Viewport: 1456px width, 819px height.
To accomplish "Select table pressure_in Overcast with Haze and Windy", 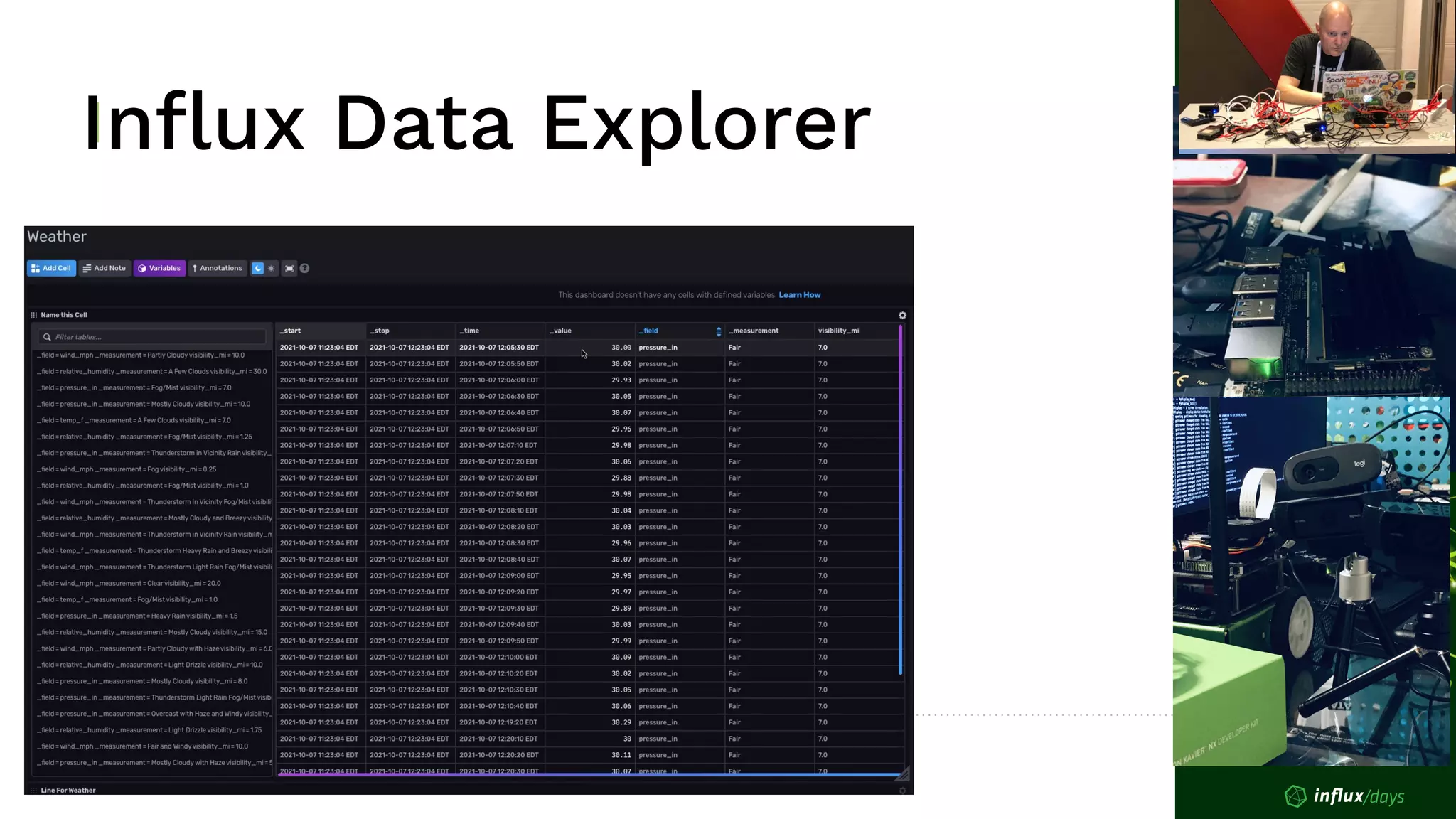I will [154, 714].
